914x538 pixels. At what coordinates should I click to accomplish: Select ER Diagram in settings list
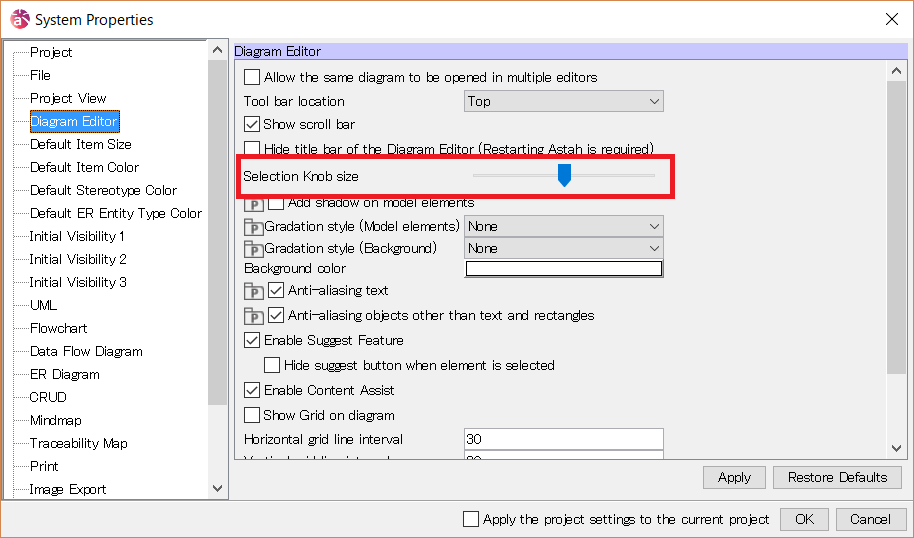point(64,374)
